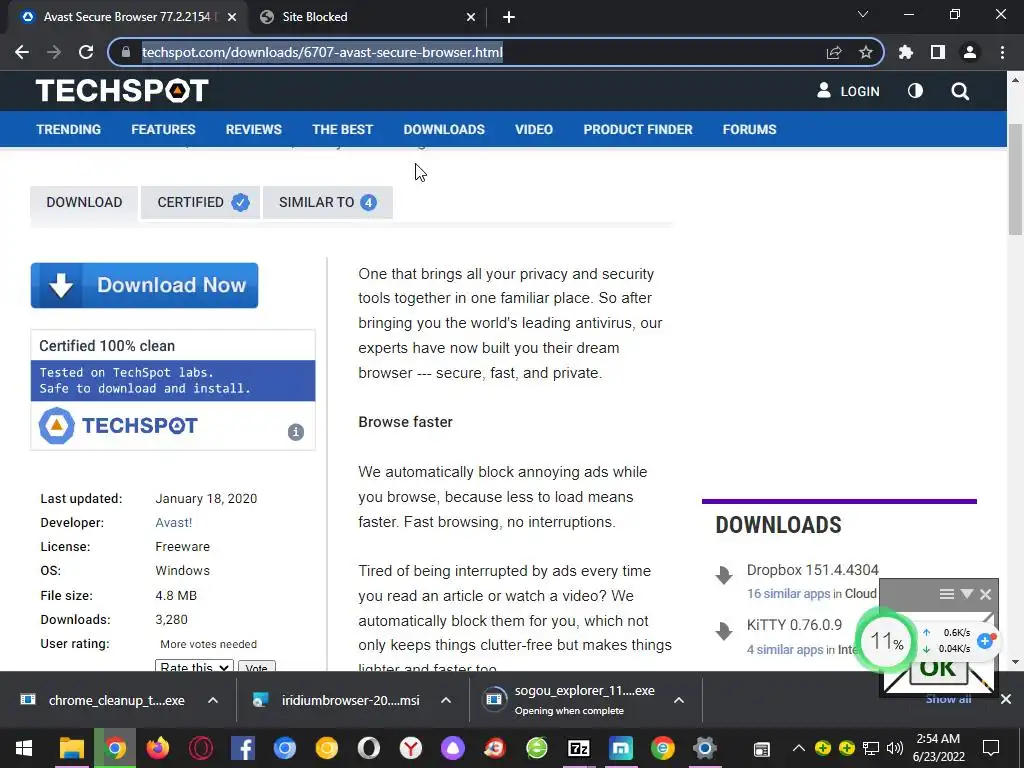Open THE BEST menu
Screen dimensions: 1024x768
pos(342,129)
